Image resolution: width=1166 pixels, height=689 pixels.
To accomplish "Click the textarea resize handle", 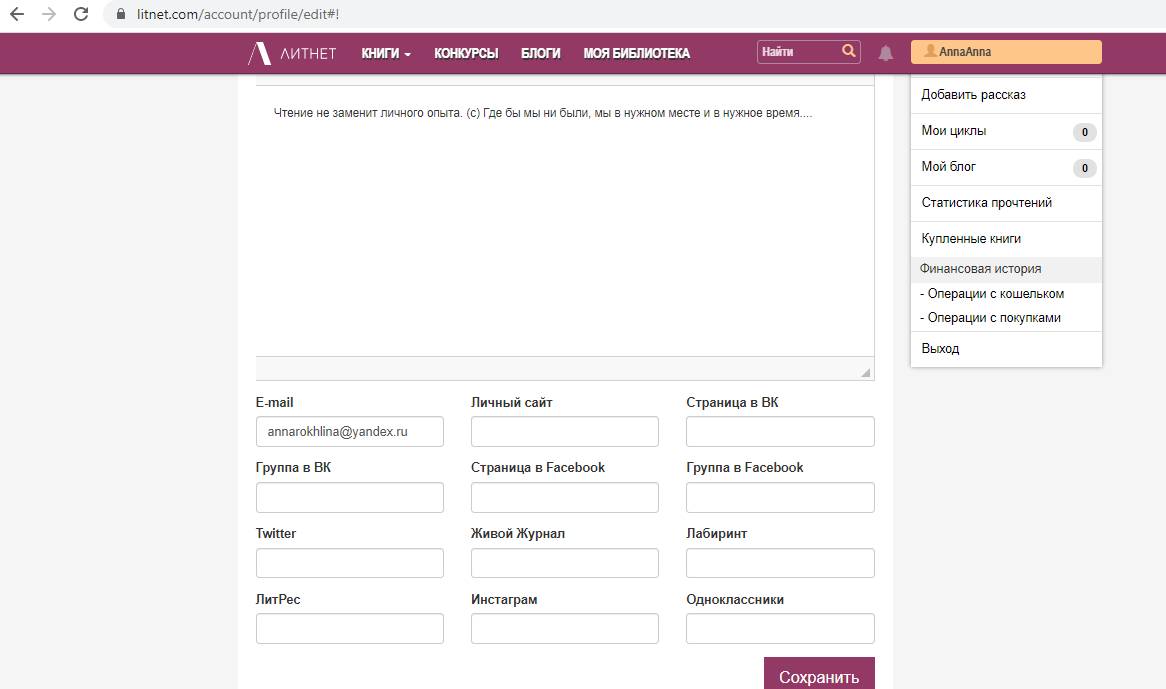I will [x=865, y=372].
